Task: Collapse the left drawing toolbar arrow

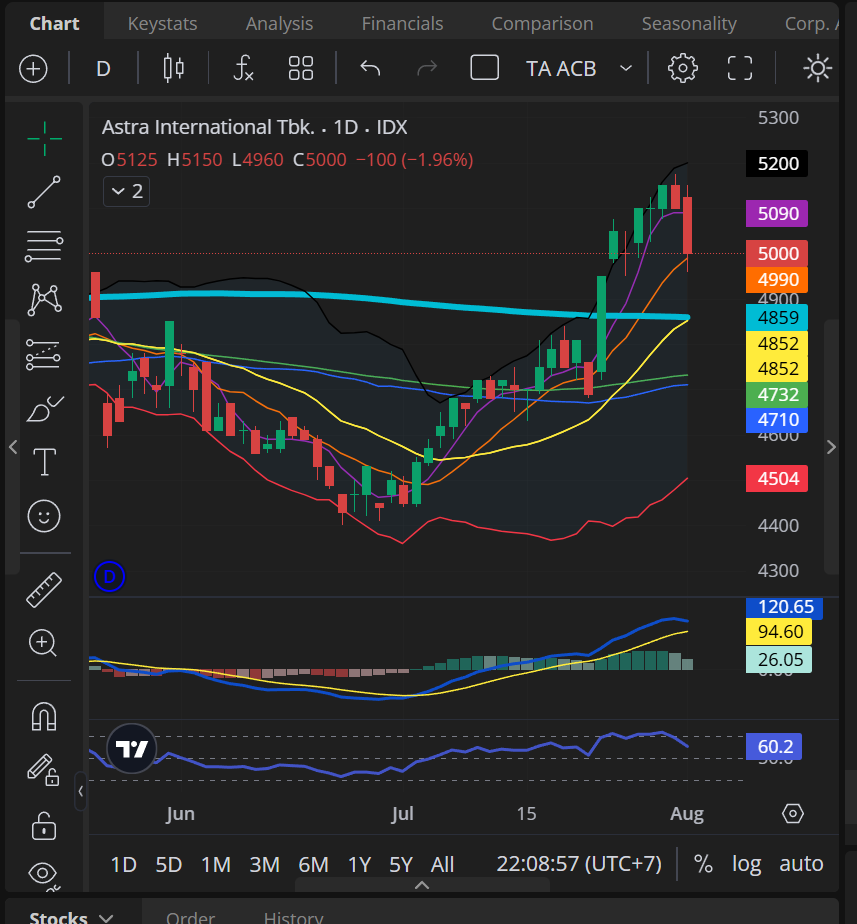Action: pyautogui.click(x=81, y=791)
